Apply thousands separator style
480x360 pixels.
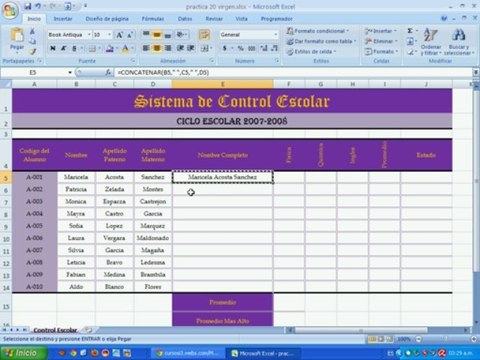pyautogui.click(x=252, y=48)
